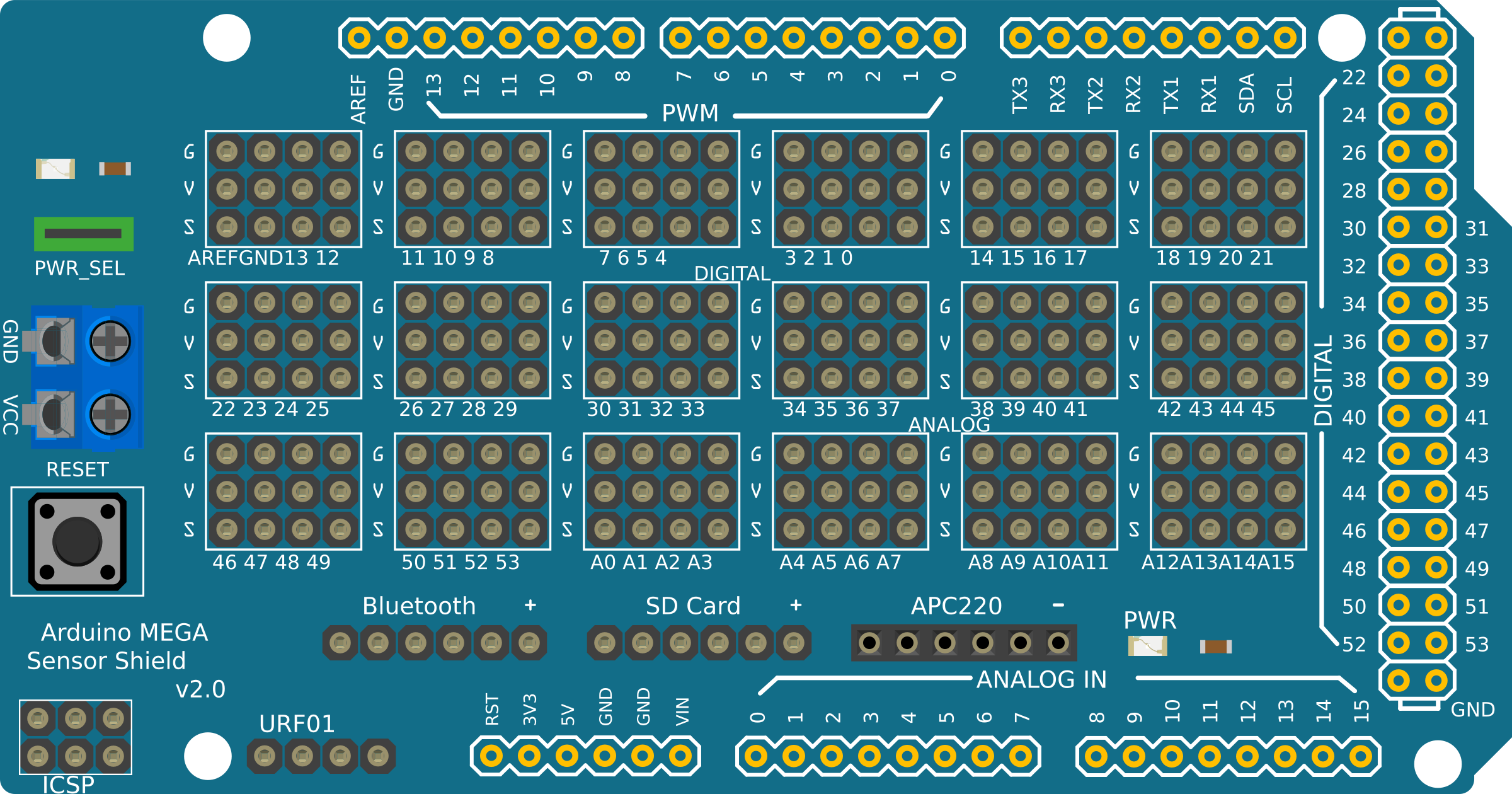Click the ICSP six-pin header

76,737
